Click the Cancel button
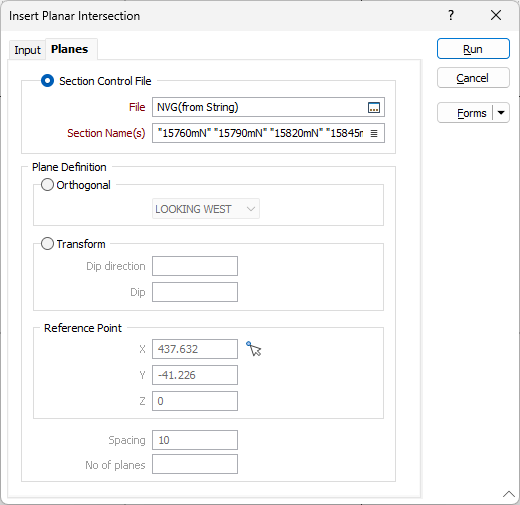This screenshot has width=520, height=505. (x=473, y=78)
